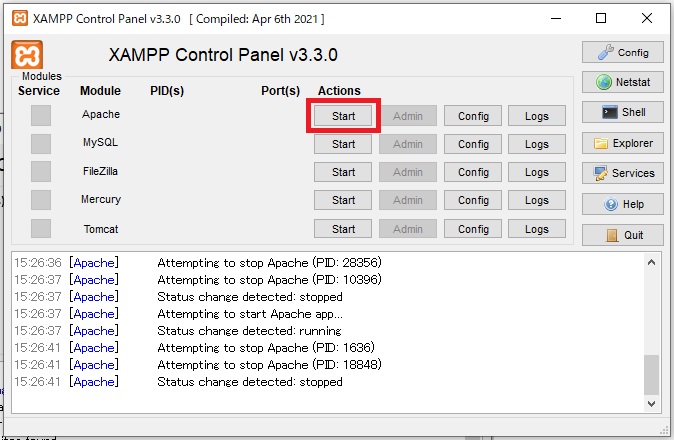Image resolution: width=674 pixels, height=440 pixels.
Task: Click the MySQL Admin button
Action: point(408,144)
